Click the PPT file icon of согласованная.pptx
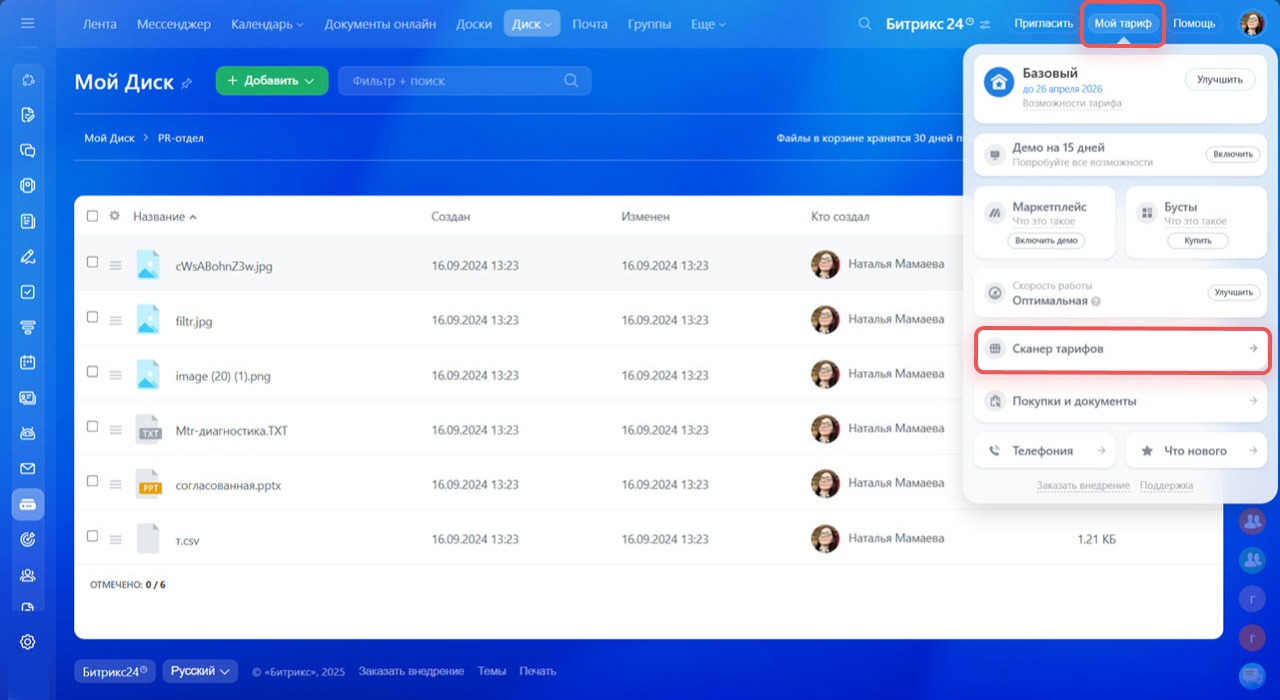This screenshot has width=1280, height=700. click(148, 484)
